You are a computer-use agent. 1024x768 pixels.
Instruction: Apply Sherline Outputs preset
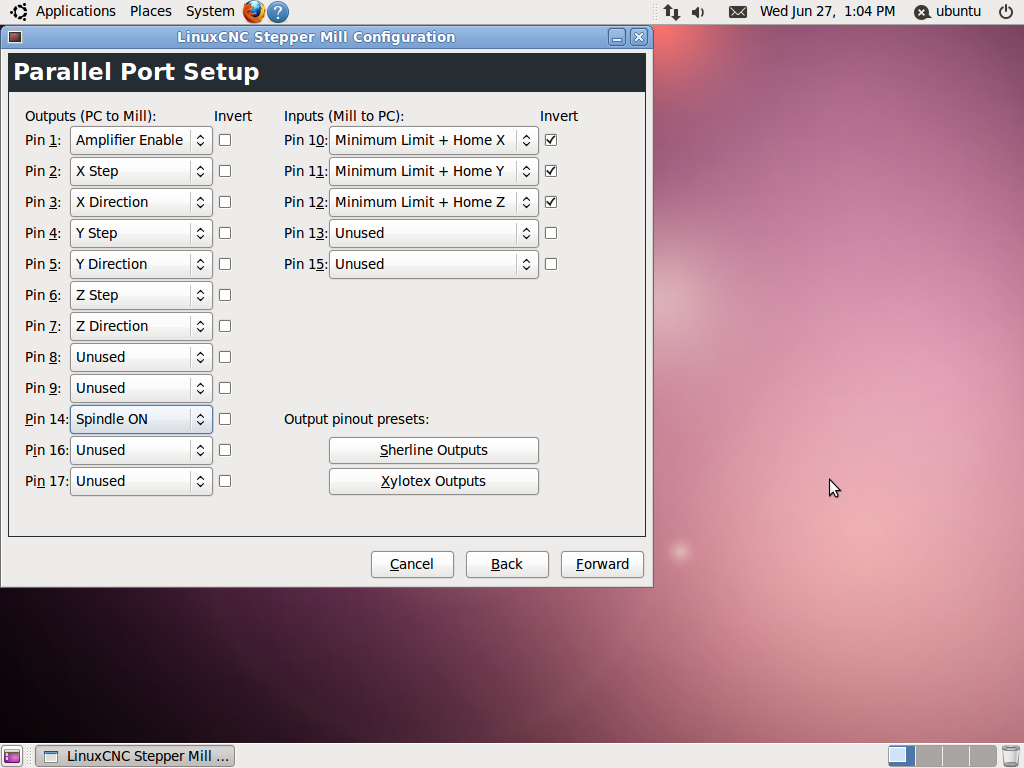tap(434, 451)
